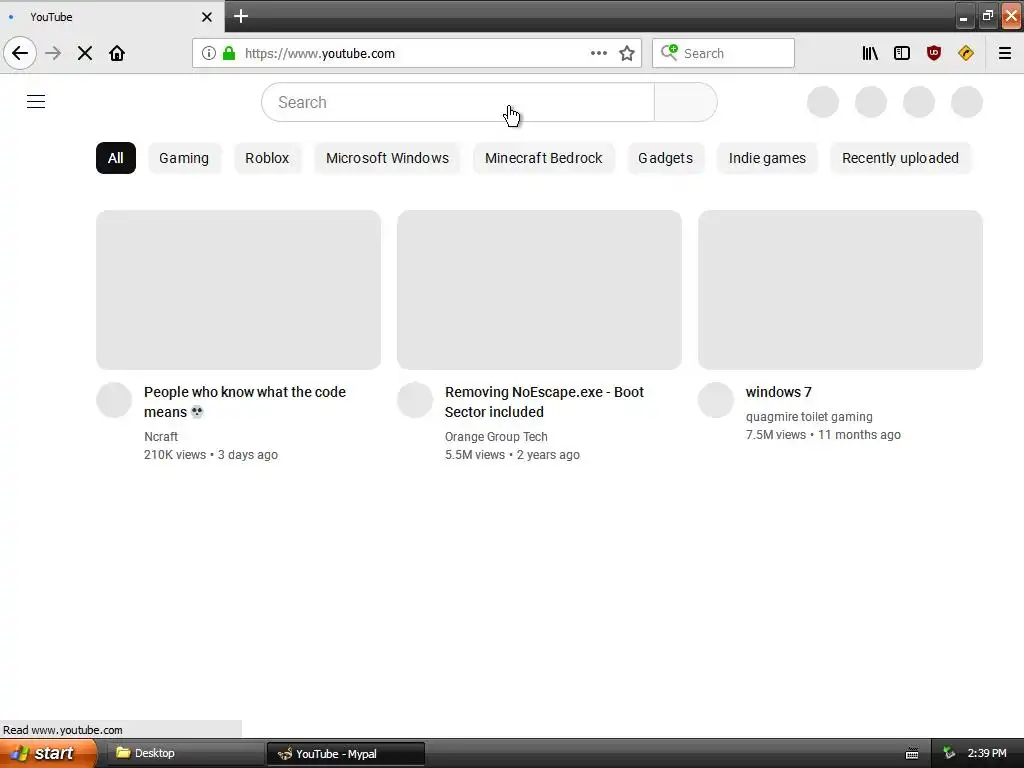Select the Microsoft Windows filter chip
Screen dimensions: 1024x768
(387, 158)
